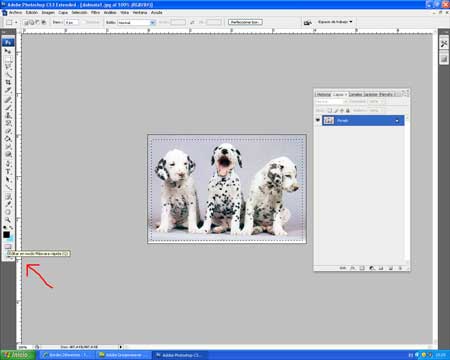This screenshot has width=450, height=360.
Task: Toggle the lock all icon in layers panel
Action: [x=348, y=110]
